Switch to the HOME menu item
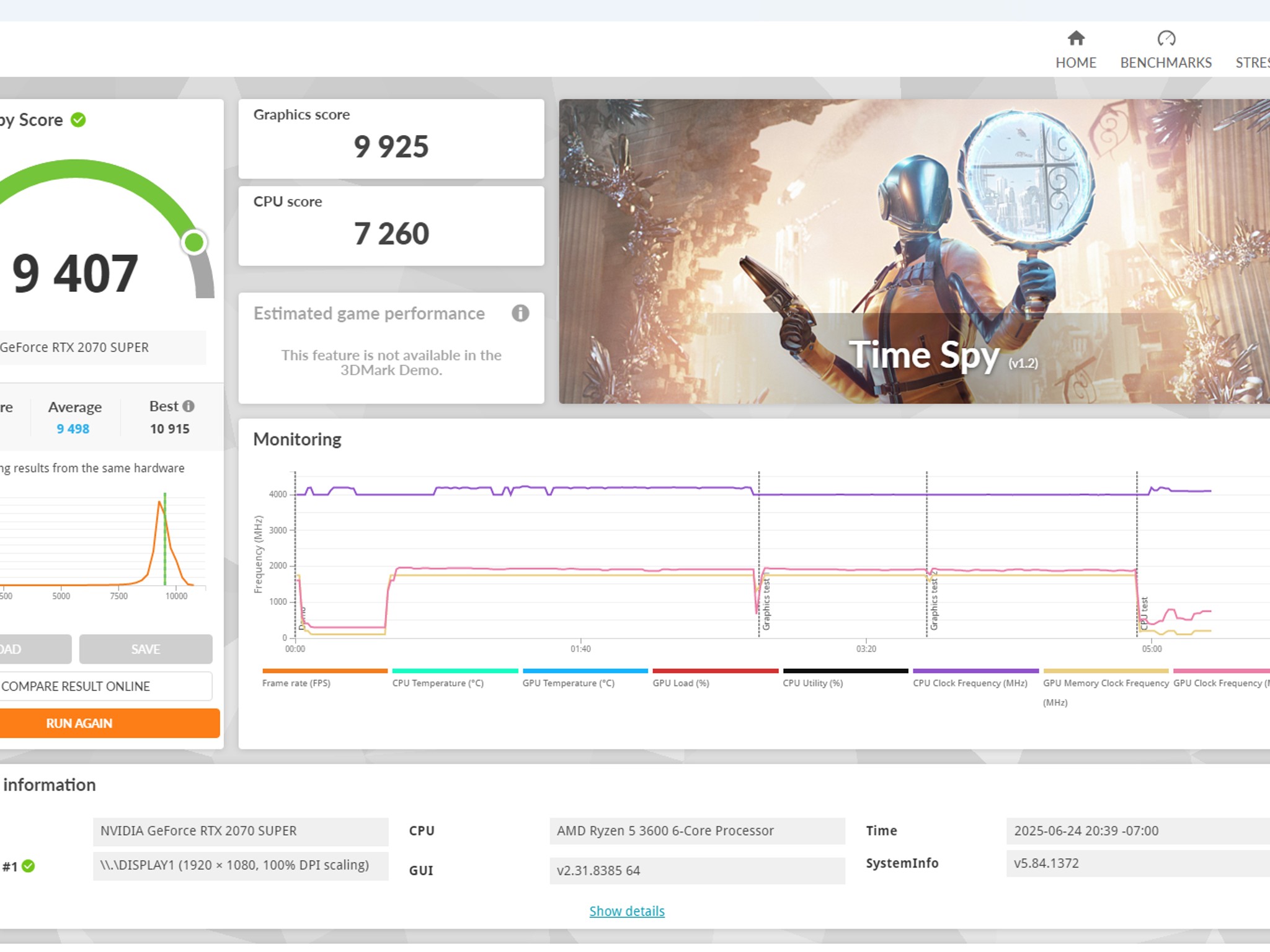 pos(1076,62)
